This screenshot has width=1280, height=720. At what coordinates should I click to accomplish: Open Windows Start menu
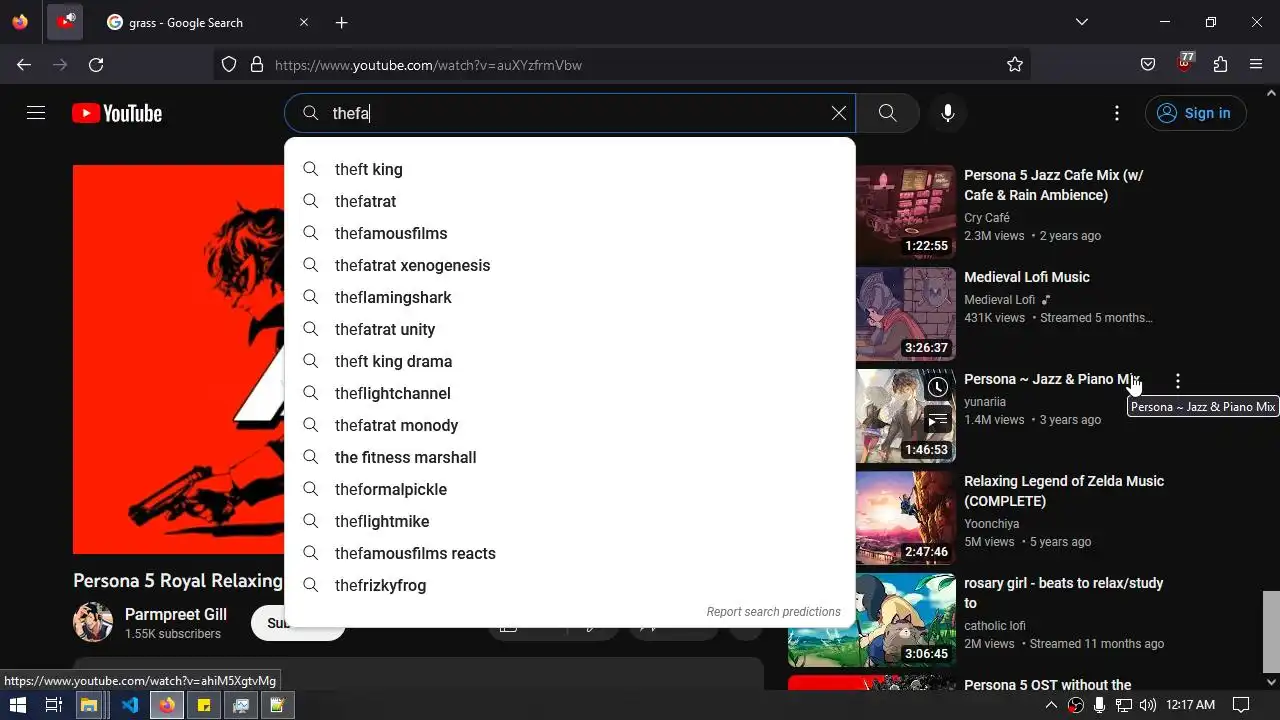(18, 705)
